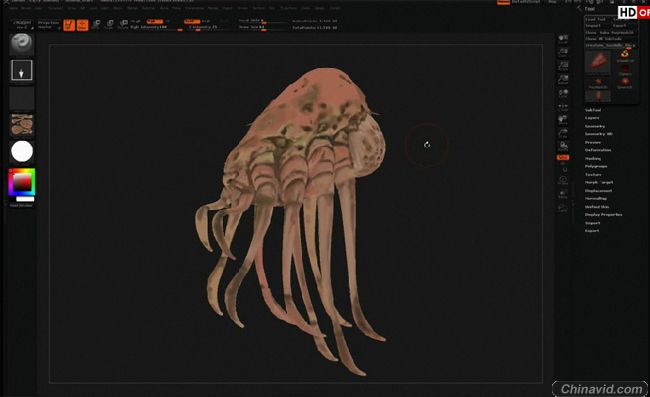Click the Load Tool button

click(596, 19)
